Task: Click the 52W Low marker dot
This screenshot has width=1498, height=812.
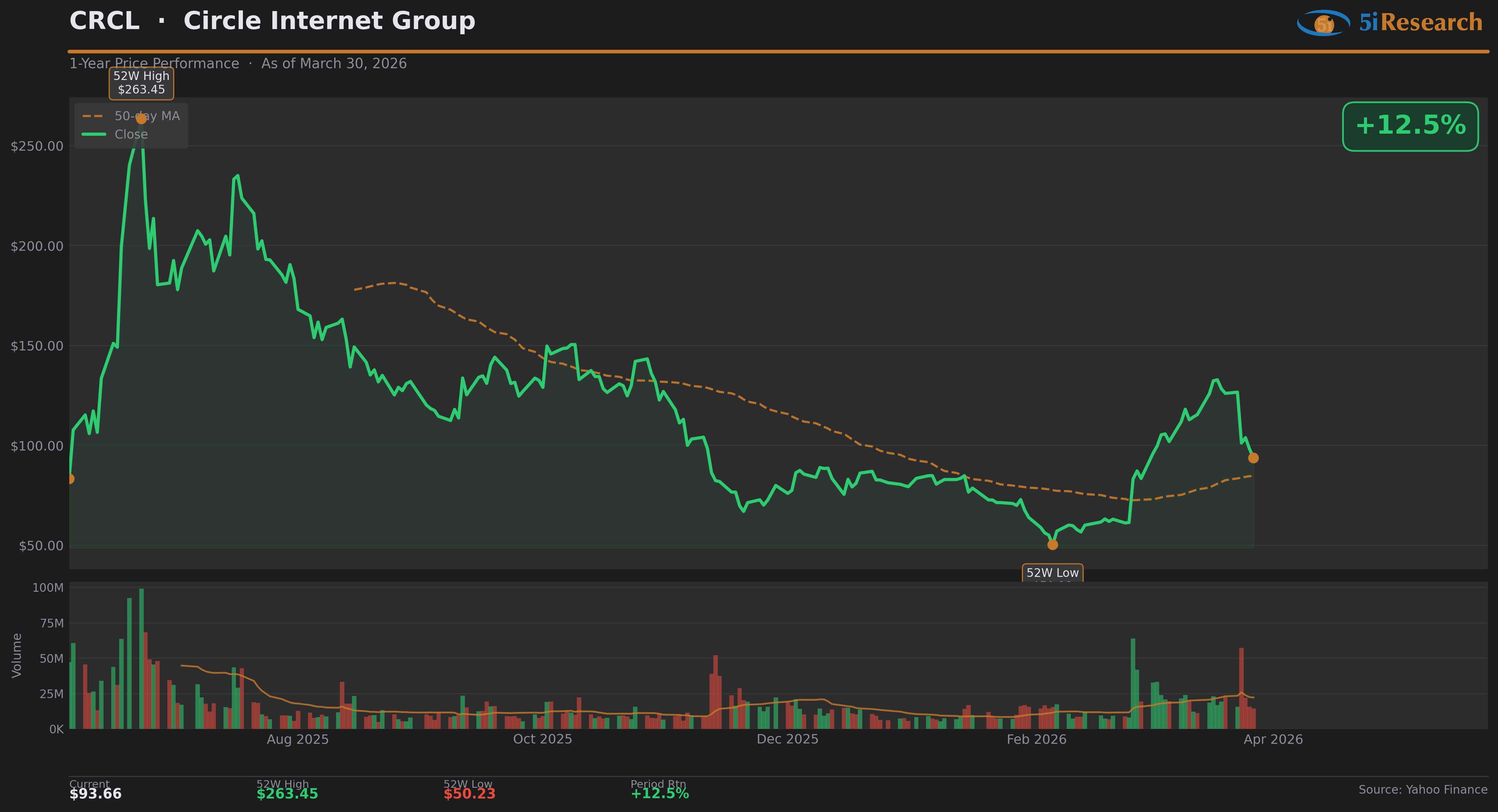Action: [1052, 545]
